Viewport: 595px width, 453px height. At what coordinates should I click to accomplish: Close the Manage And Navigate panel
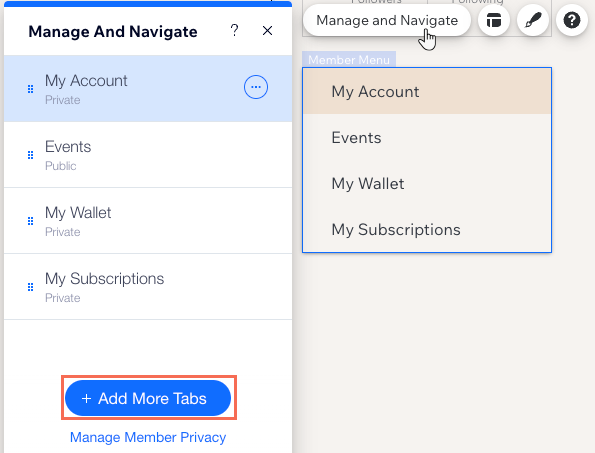[x=268, y=31]
